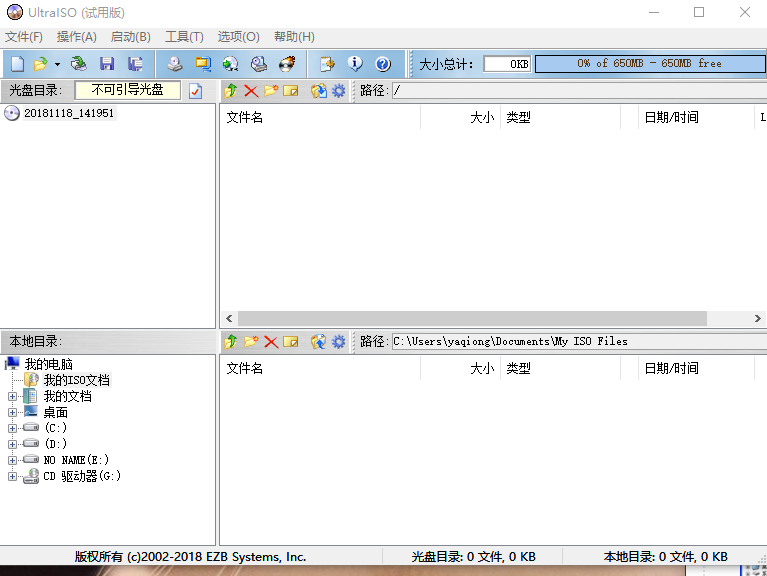
Task: Click New folder icon in disc pane
Action: (271, 90)
